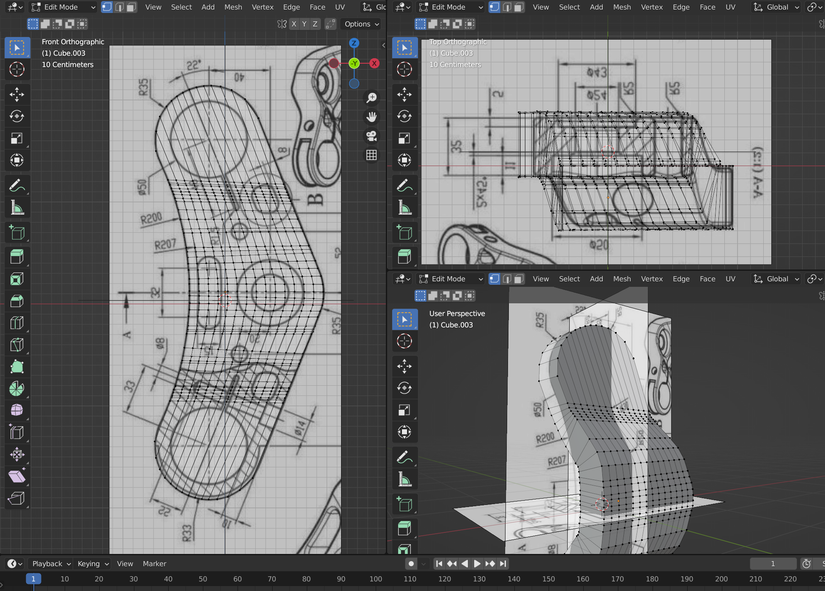Open the Edit Mode dropdown in perspective viewport
Screen dimensions: 825x591
pyautogui.click(x=448, y=279)
